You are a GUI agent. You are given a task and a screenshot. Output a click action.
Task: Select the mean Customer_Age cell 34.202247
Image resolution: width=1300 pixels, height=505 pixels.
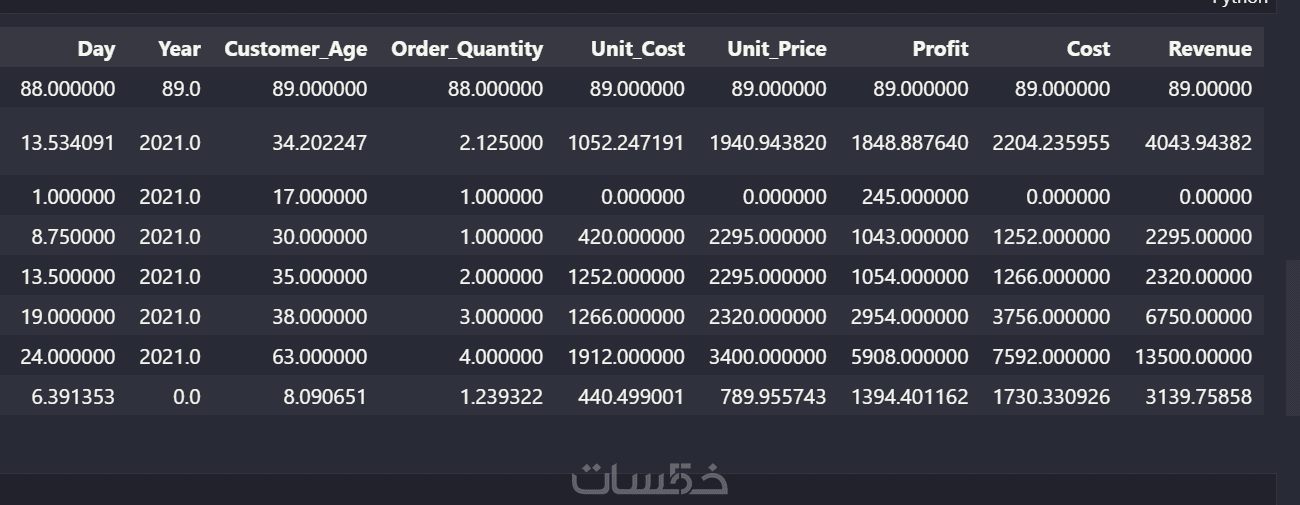[319, 143]
